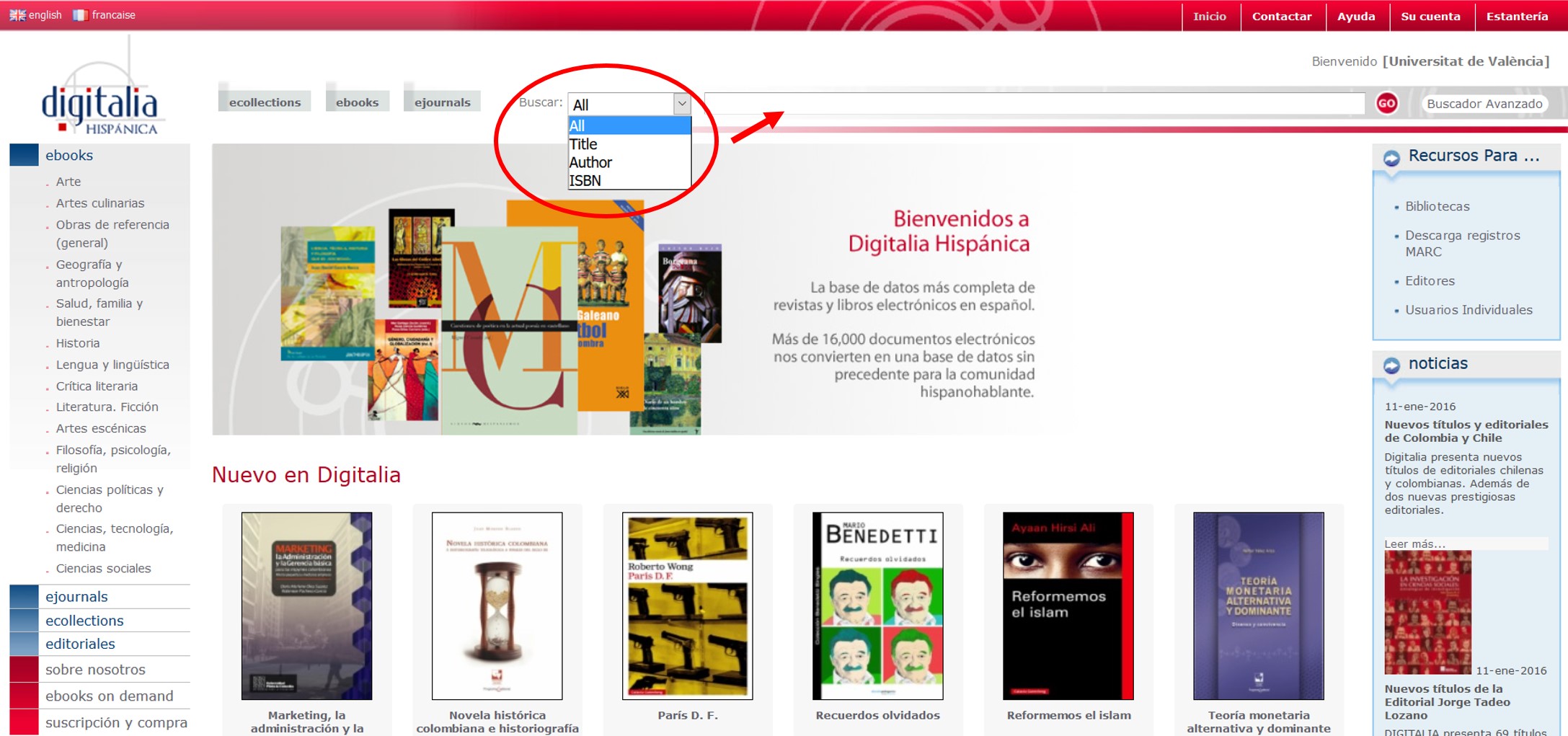Open news Nuevos títulos y editoriales de Colombia
Image resolution: width=1568 pixels, height=736 pixels.
(x=1466, y=431)
